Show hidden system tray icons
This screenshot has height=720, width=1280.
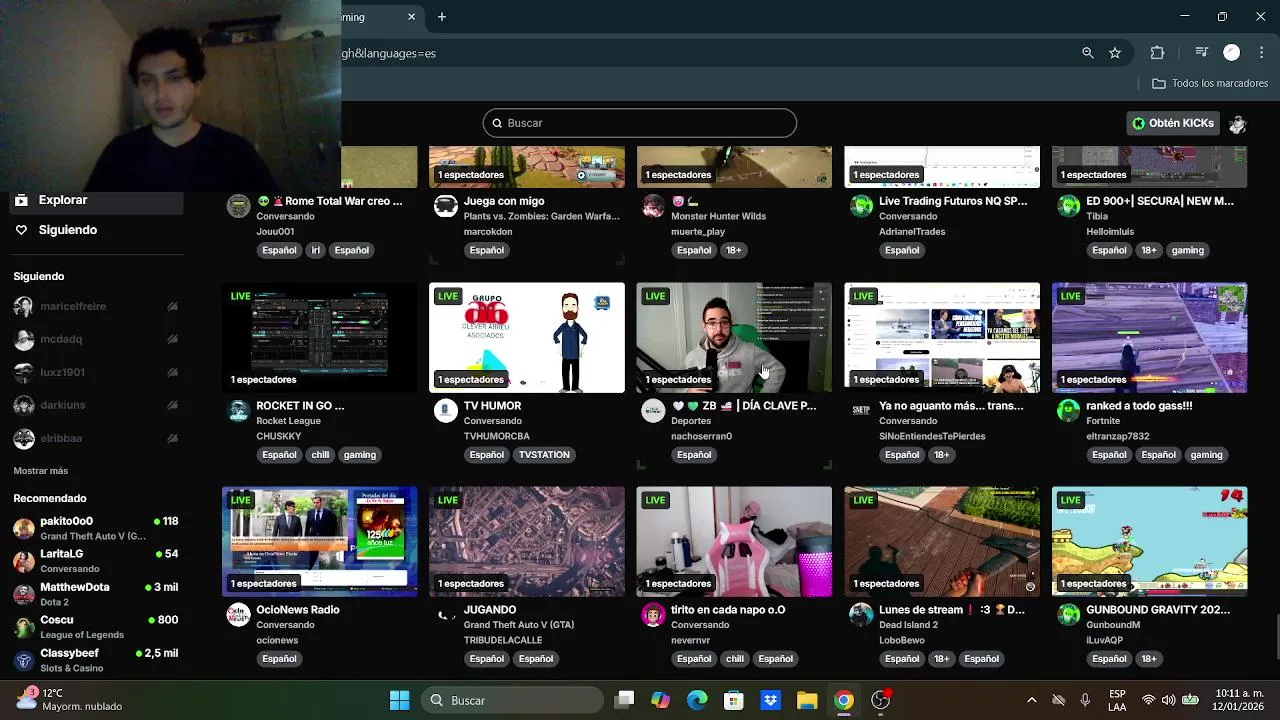[x=1032, y=700]
